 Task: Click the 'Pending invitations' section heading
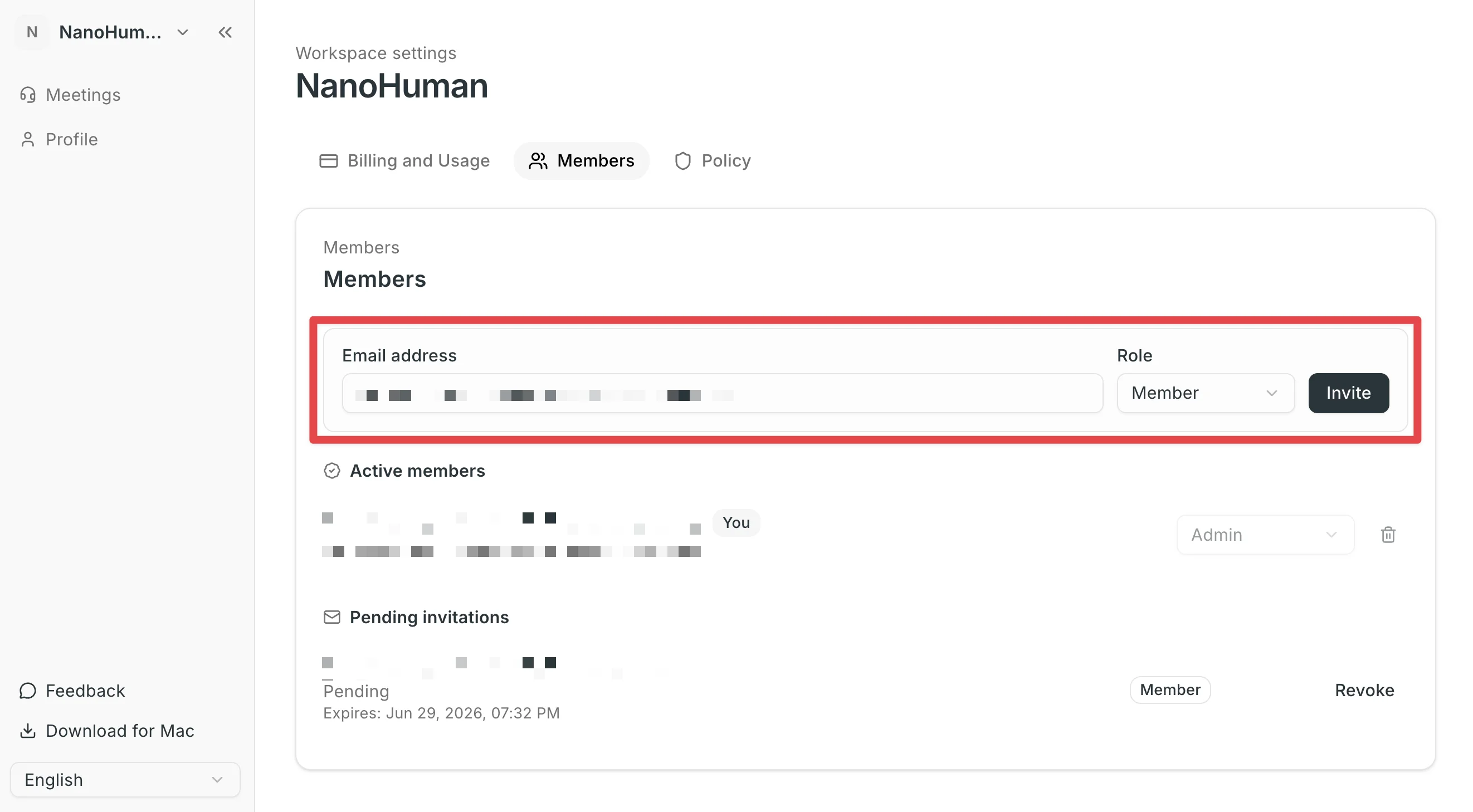[430, 617]
